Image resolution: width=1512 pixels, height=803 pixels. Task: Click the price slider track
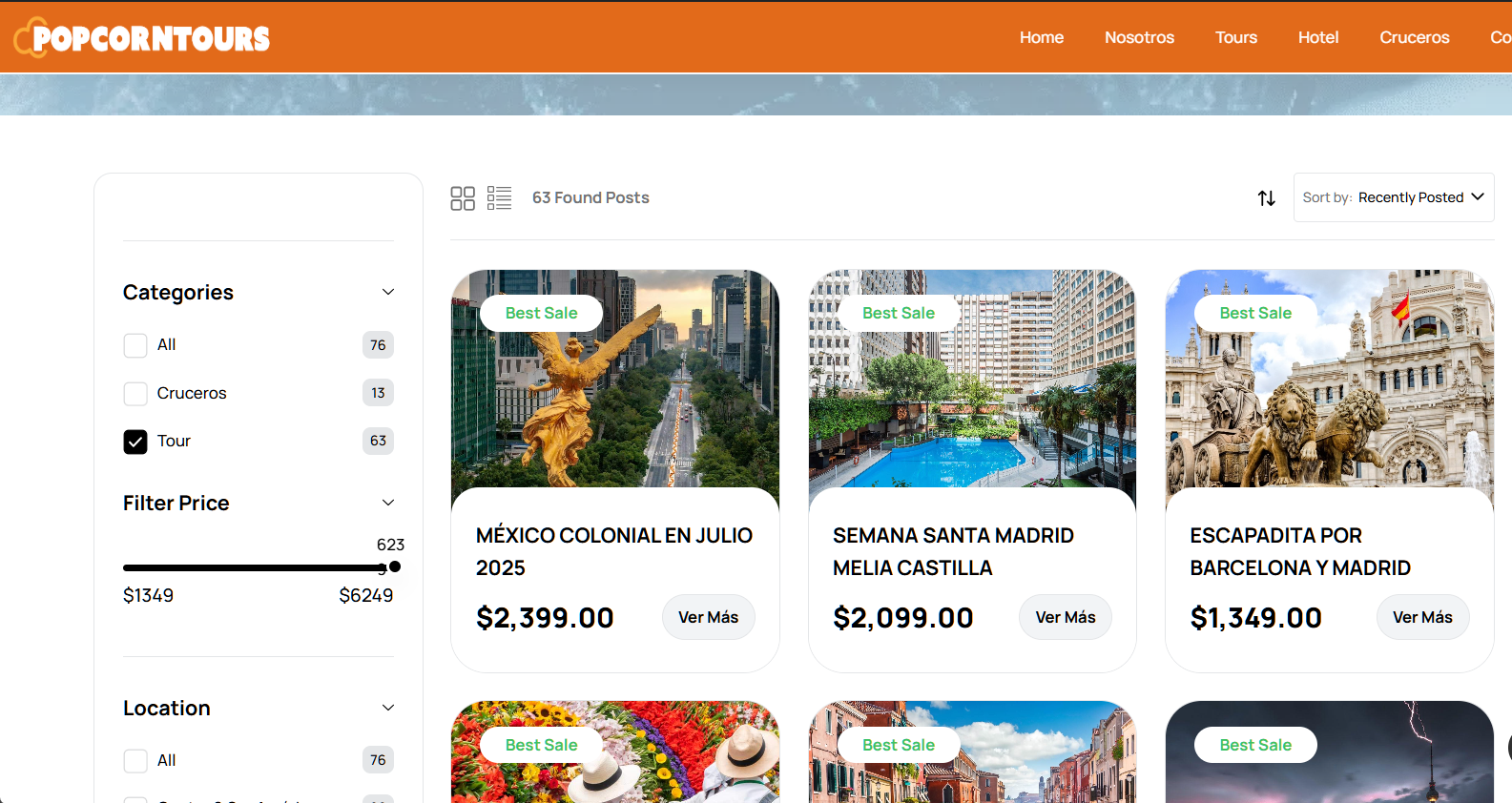coord(258,567)
